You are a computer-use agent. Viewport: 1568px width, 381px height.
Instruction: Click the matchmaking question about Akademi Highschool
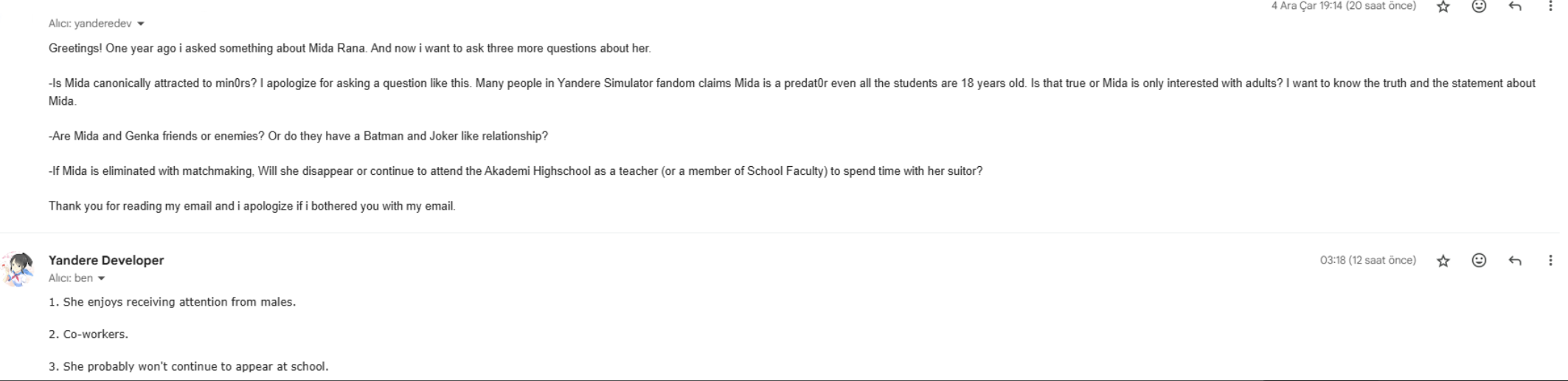pyautogui.click(x=516, y=171)
